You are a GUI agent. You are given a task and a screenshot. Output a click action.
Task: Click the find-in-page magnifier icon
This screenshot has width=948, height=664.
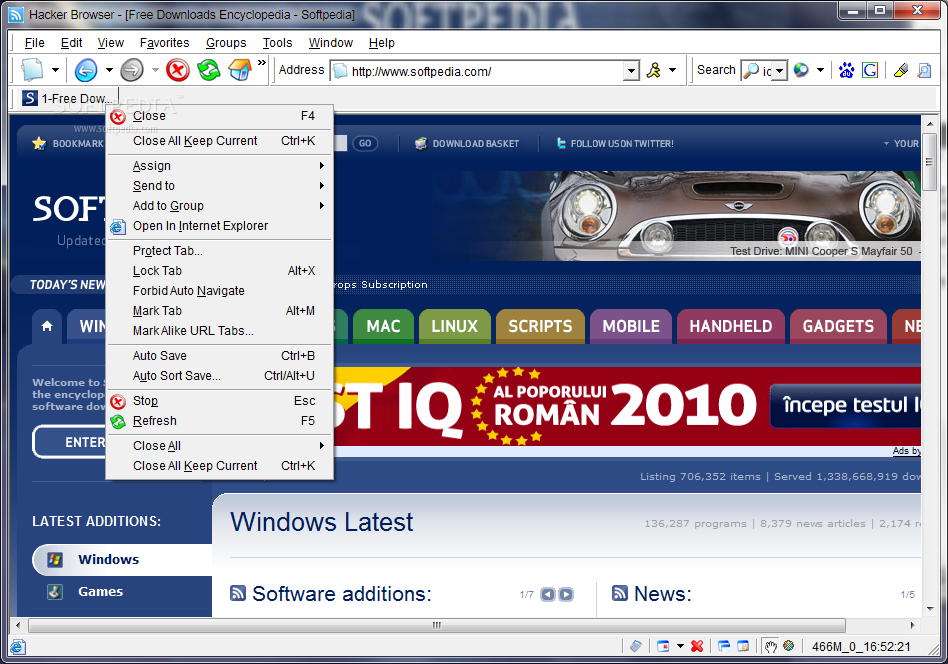point(924,70)
